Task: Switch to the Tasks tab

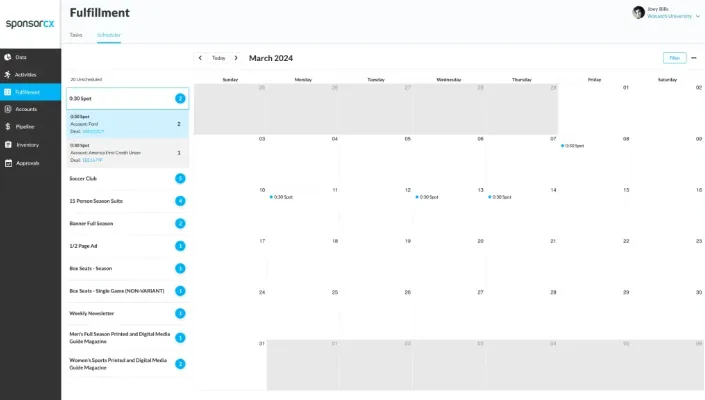Action: click(76, 35)
